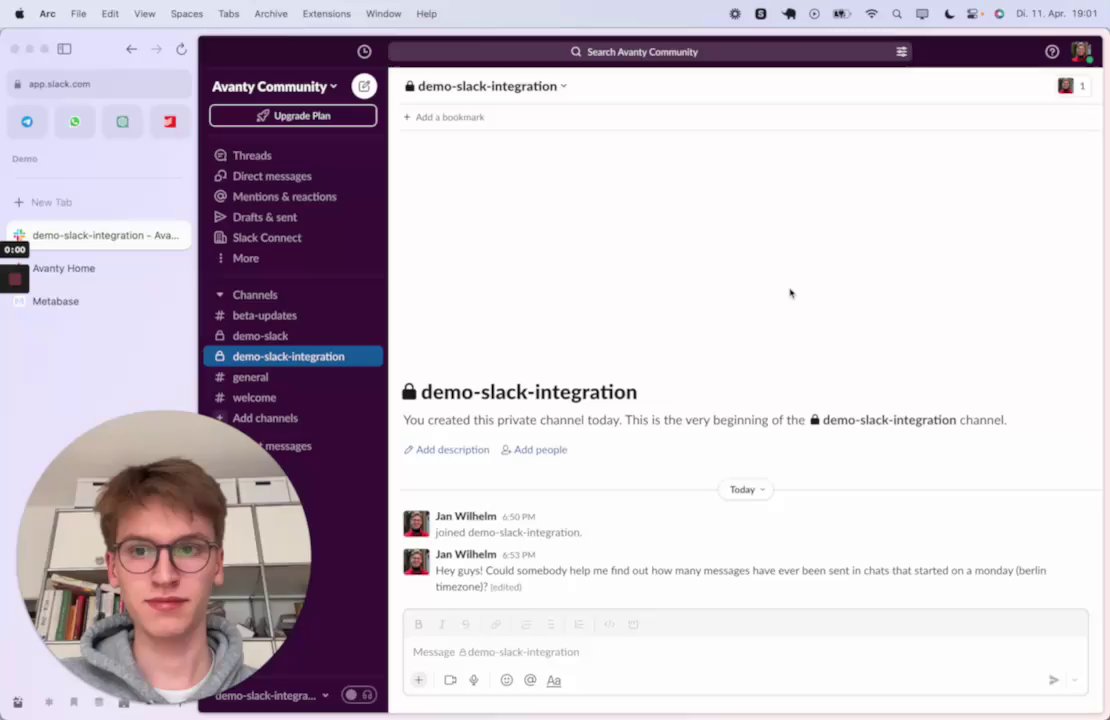Insert link in message composer
The width and height of the screenshot is (1110, 720).
point(496,624)
